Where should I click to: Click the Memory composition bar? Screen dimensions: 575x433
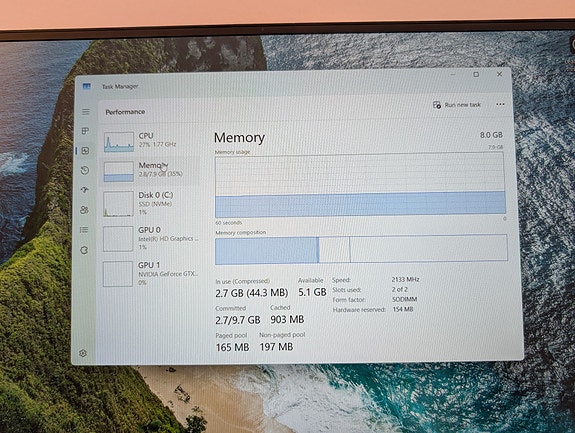coord(361,250)
